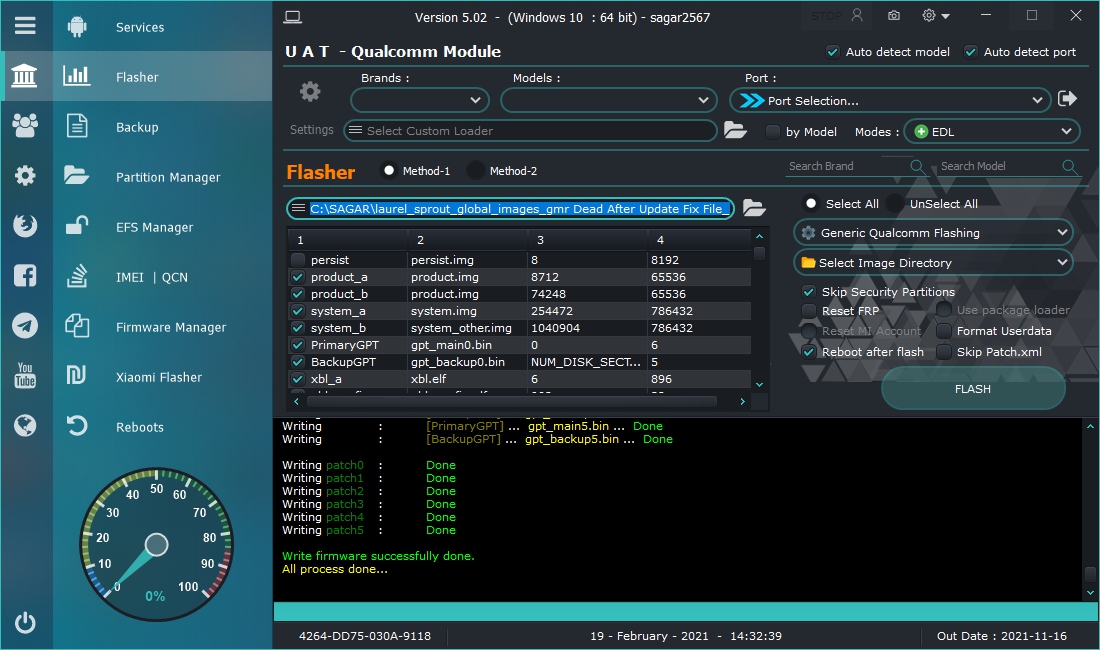Viewport: 1100px width, 650px height.
Task: Click the firmware path input field
Action: [x=511, y=208]
